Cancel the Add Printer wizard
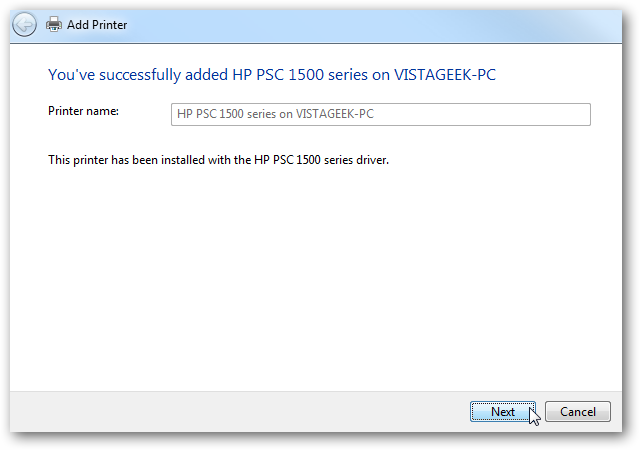640x450 pixels. pyautogui.click(x=578, y=412)
